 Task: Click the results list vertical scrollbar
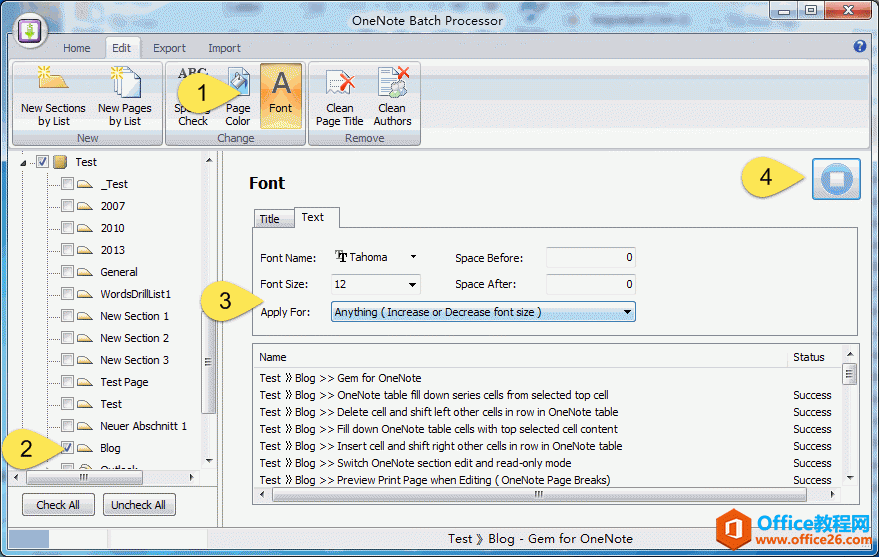[x=850, y=420]
